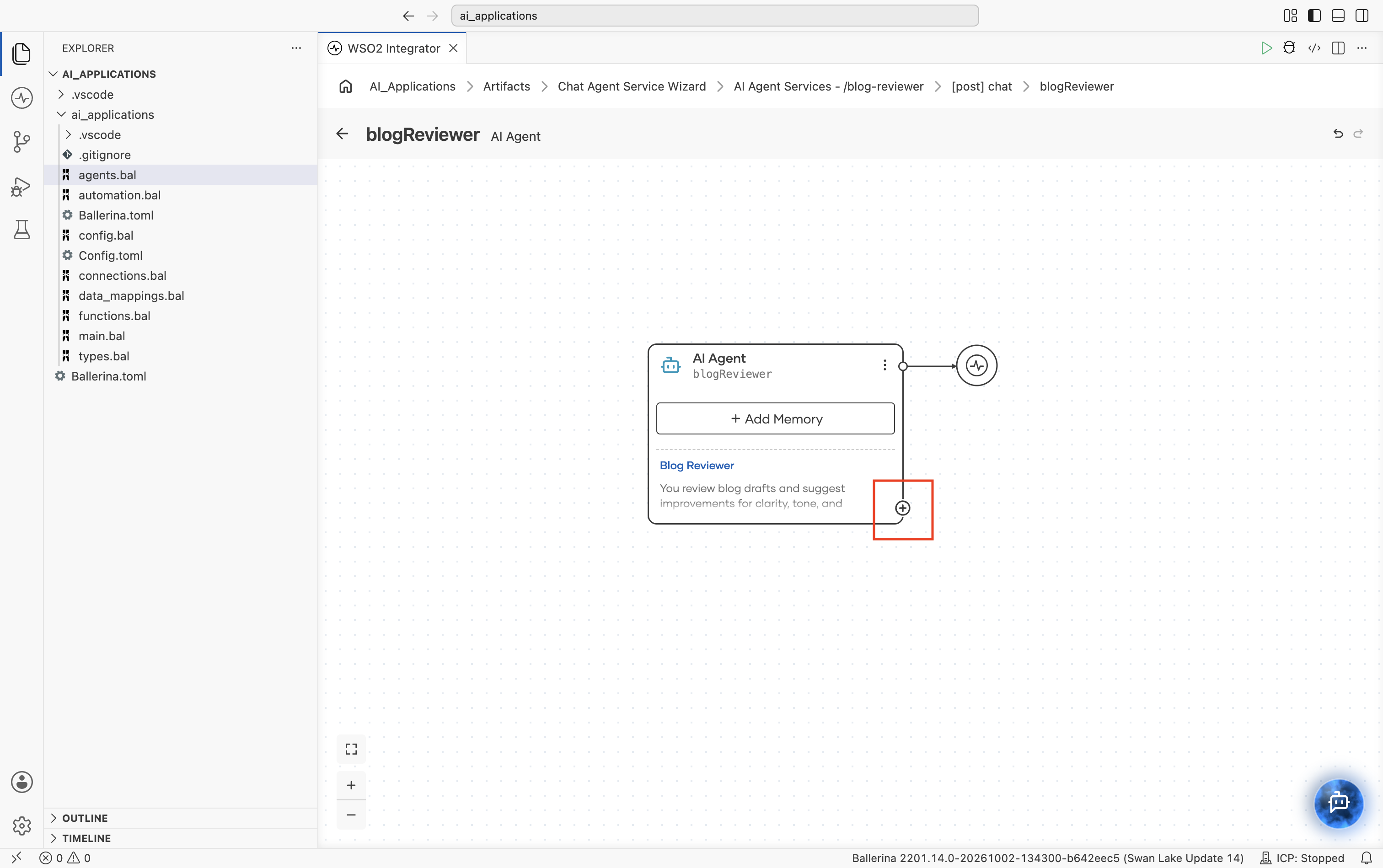Click the command center search field
Screen dimensions: 1383x868
click(x=715, y=16)
